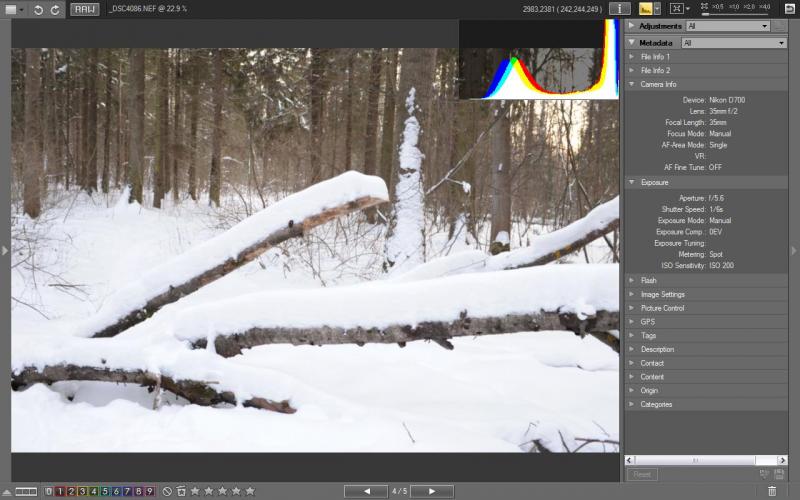The width and height of the screenshot is (800, 500).
Task: Toggle the image information (i) button
Action: pyautogui.click(x=619, y=9)
